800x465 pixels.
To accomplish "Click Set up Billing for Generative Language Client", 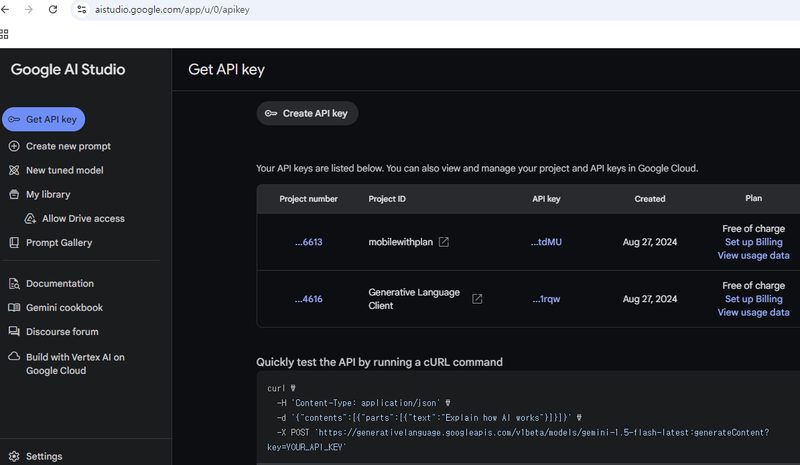I will click(754, 299).
